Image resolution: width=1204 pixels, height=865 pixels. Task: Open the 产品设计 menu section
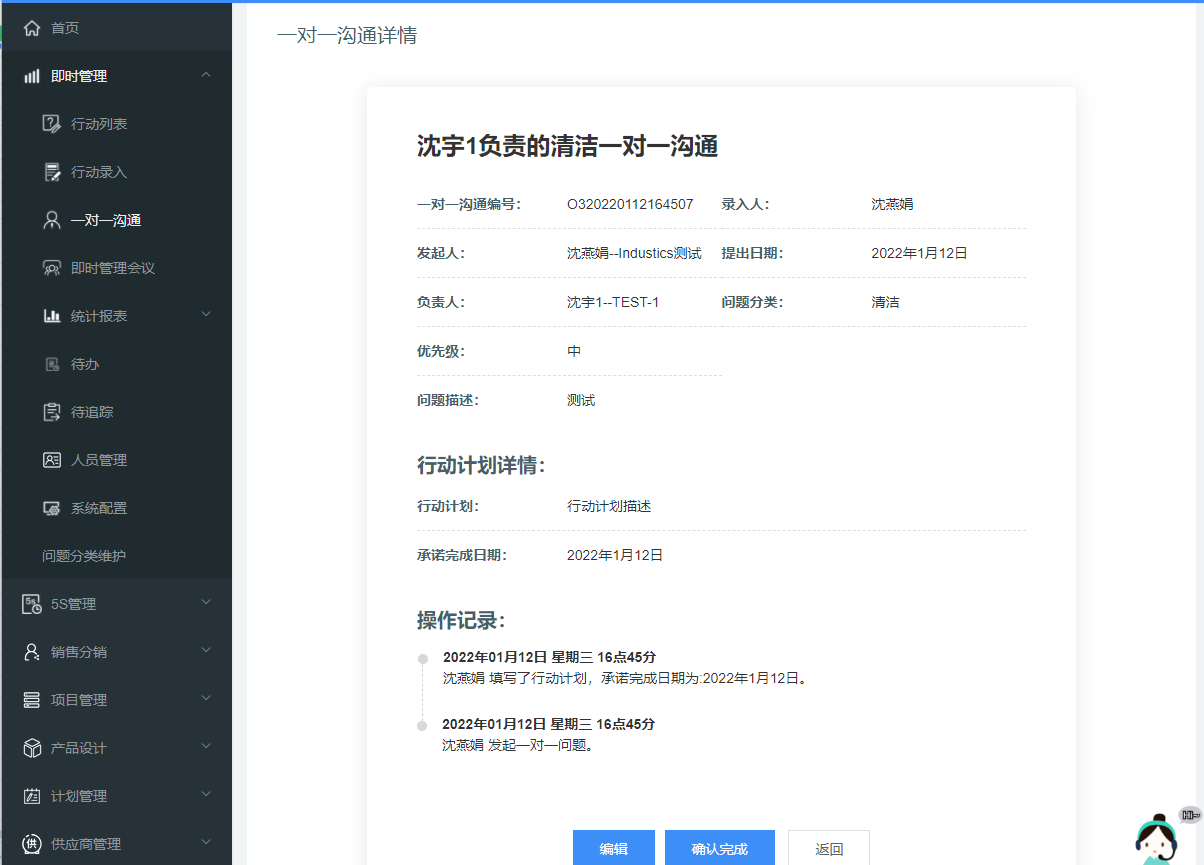tap(206, 747)
